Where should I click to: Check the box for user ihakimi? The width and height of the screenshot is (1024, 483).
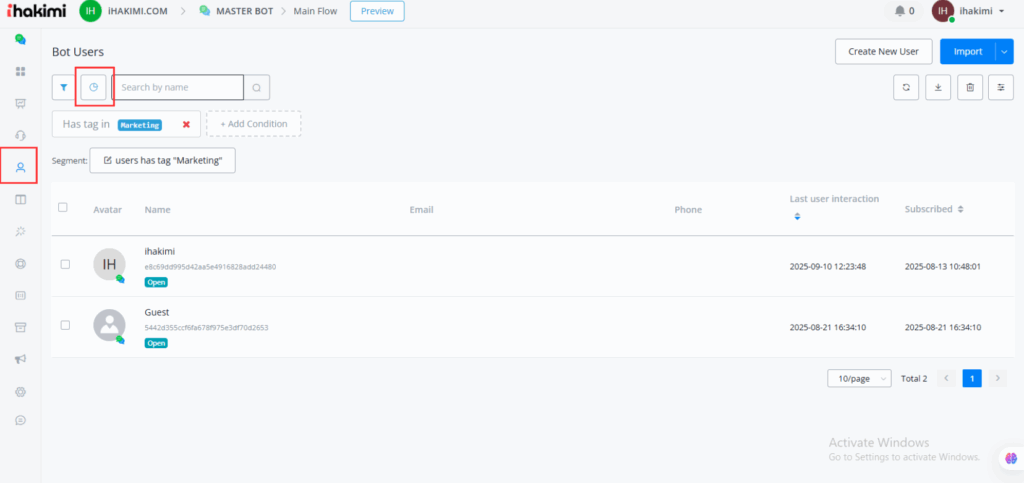point(65,264)
